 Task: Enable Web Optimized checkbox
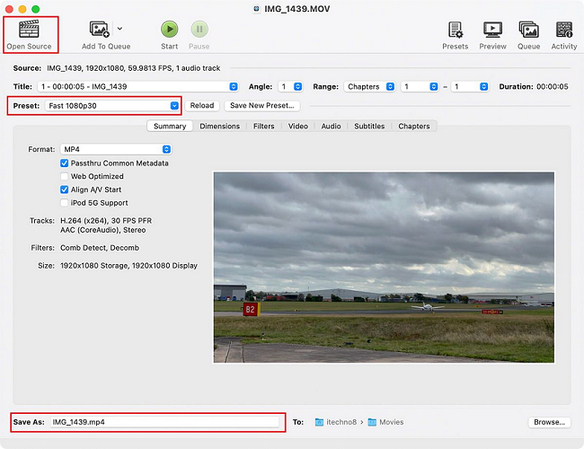point(64,176)
